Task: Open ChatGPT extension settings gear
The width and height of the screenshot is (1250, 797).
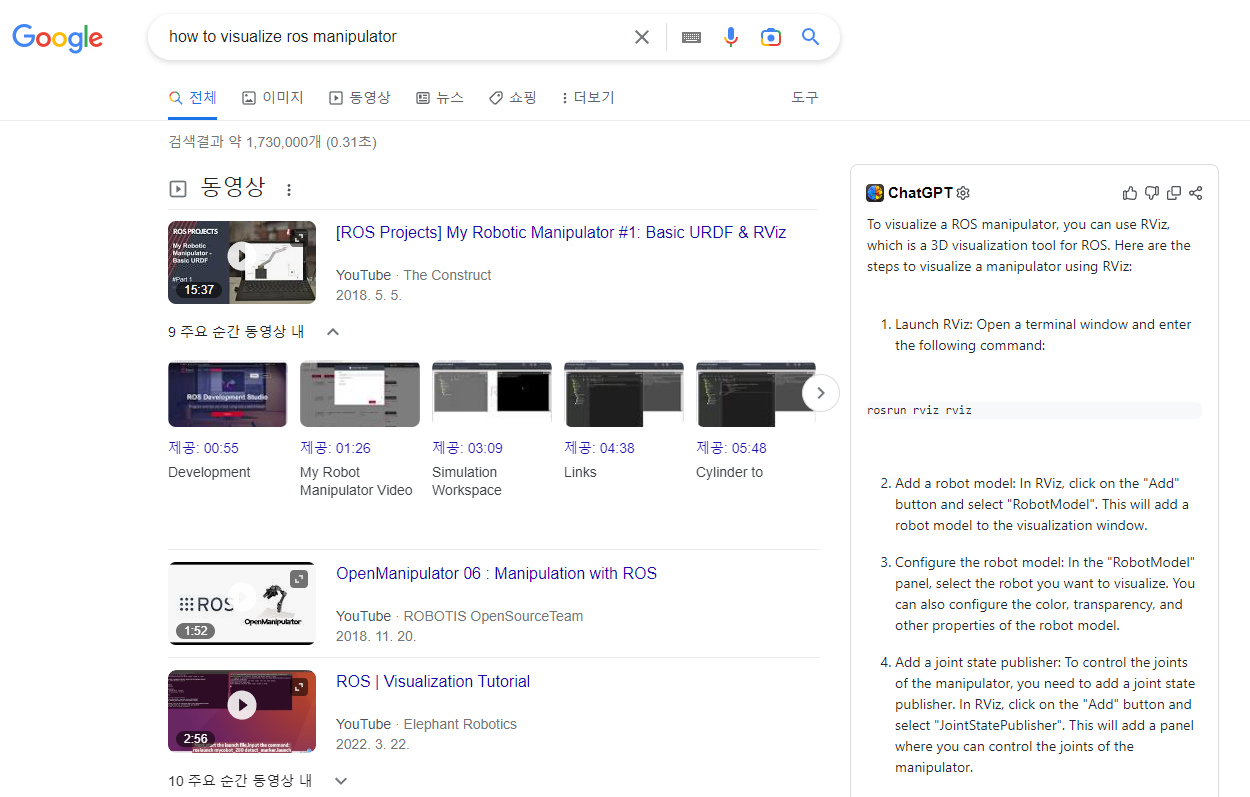Action: tap(964, 193)
